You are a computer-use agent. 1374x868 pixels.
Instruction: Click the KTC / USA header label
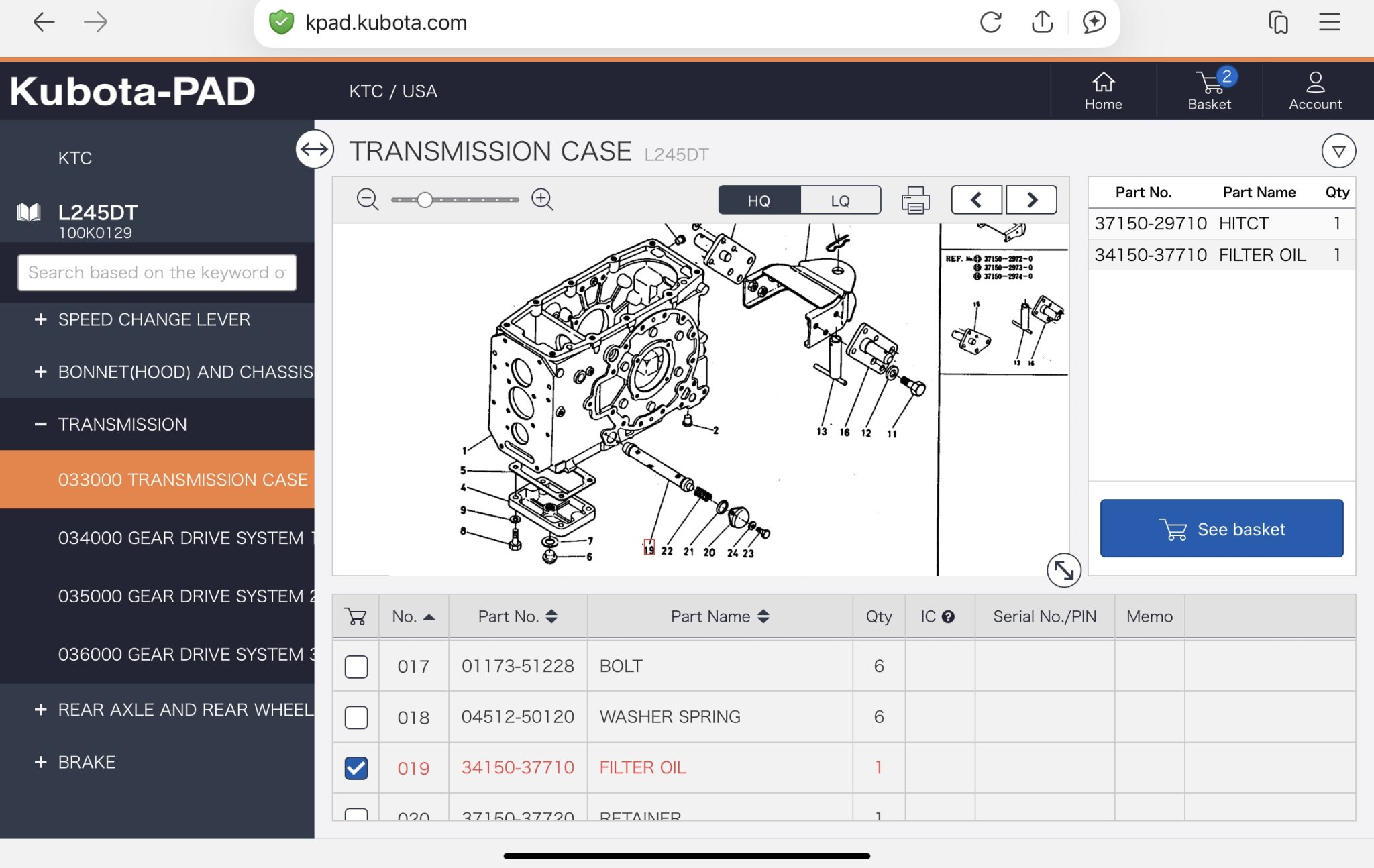click(393, 91)
